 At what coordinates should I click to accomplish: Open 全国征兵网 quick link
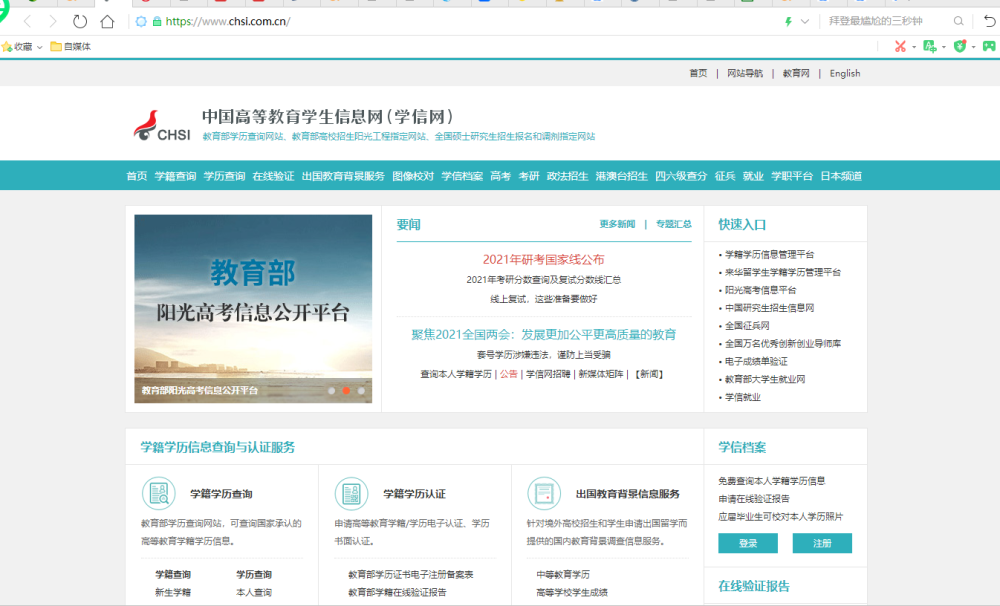[747, 326]
